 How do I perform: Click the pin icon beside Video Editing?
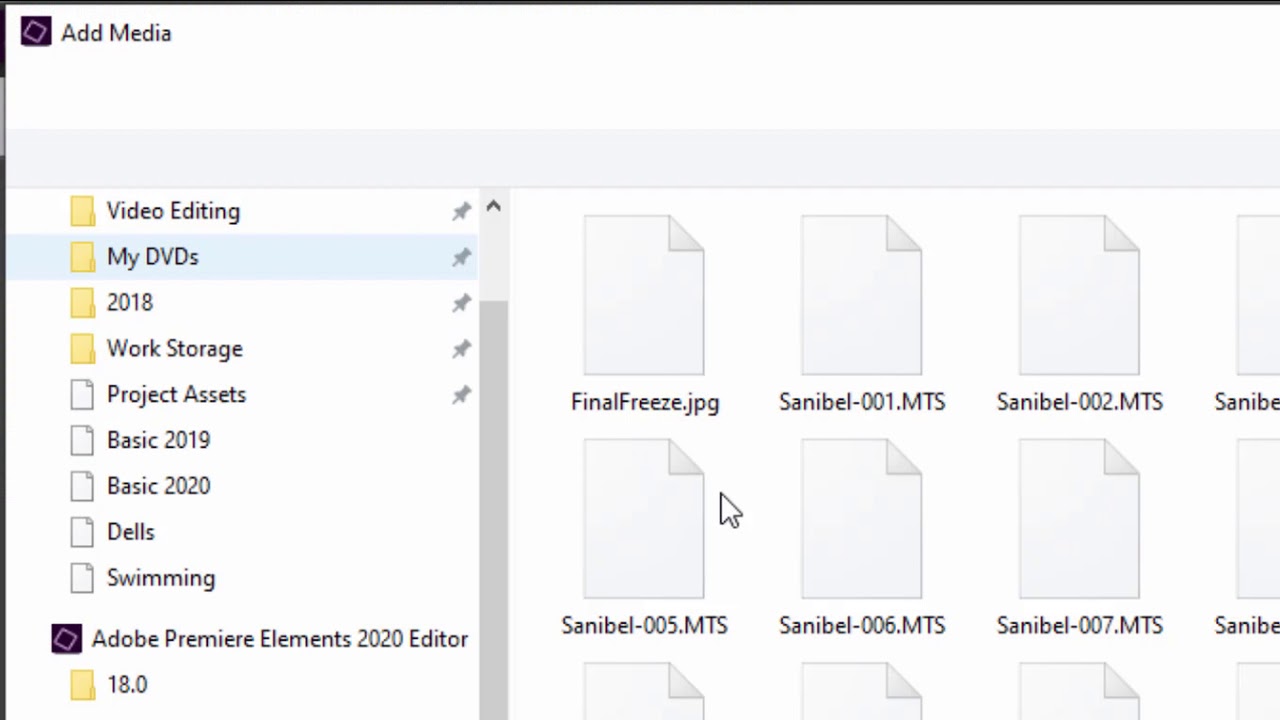pos(461,211)
